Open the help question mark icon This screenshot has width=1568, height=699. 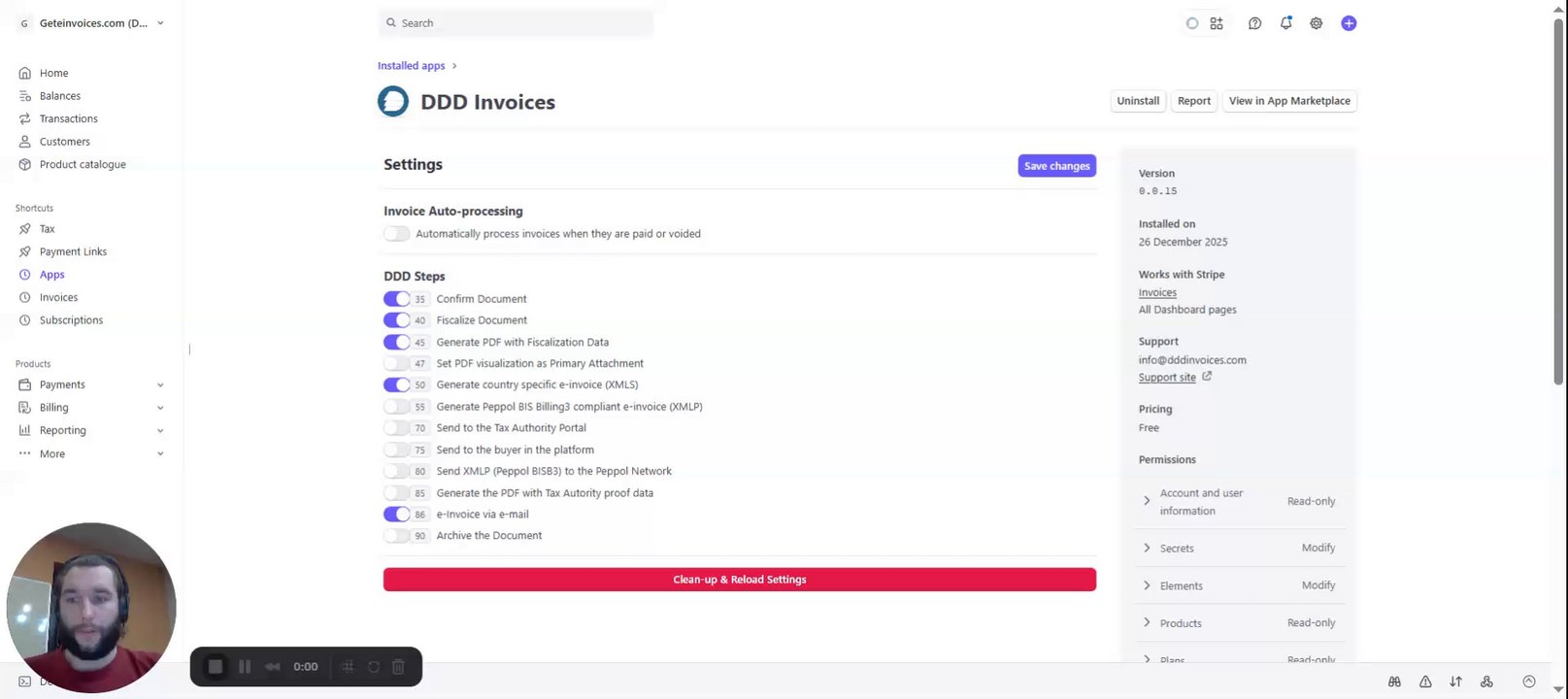pyautogui.click(x=1254, y=23)
